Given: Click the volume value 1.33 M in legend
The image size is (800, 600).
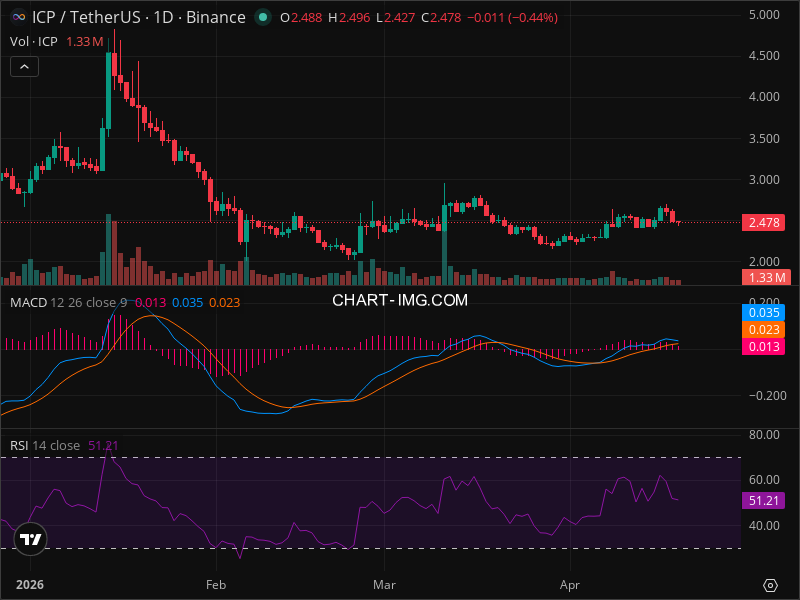Looking at the screenshot, I should pyautogui.click(x=85, y=42).
